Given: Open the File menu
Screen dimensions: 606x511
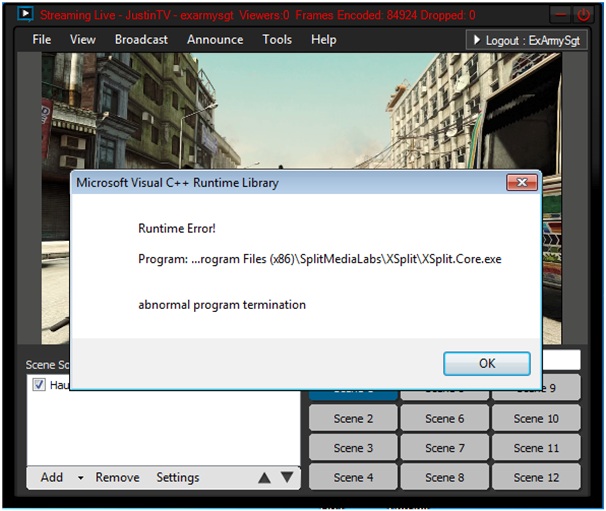Looking at the screenshot, I should (42, 40).
